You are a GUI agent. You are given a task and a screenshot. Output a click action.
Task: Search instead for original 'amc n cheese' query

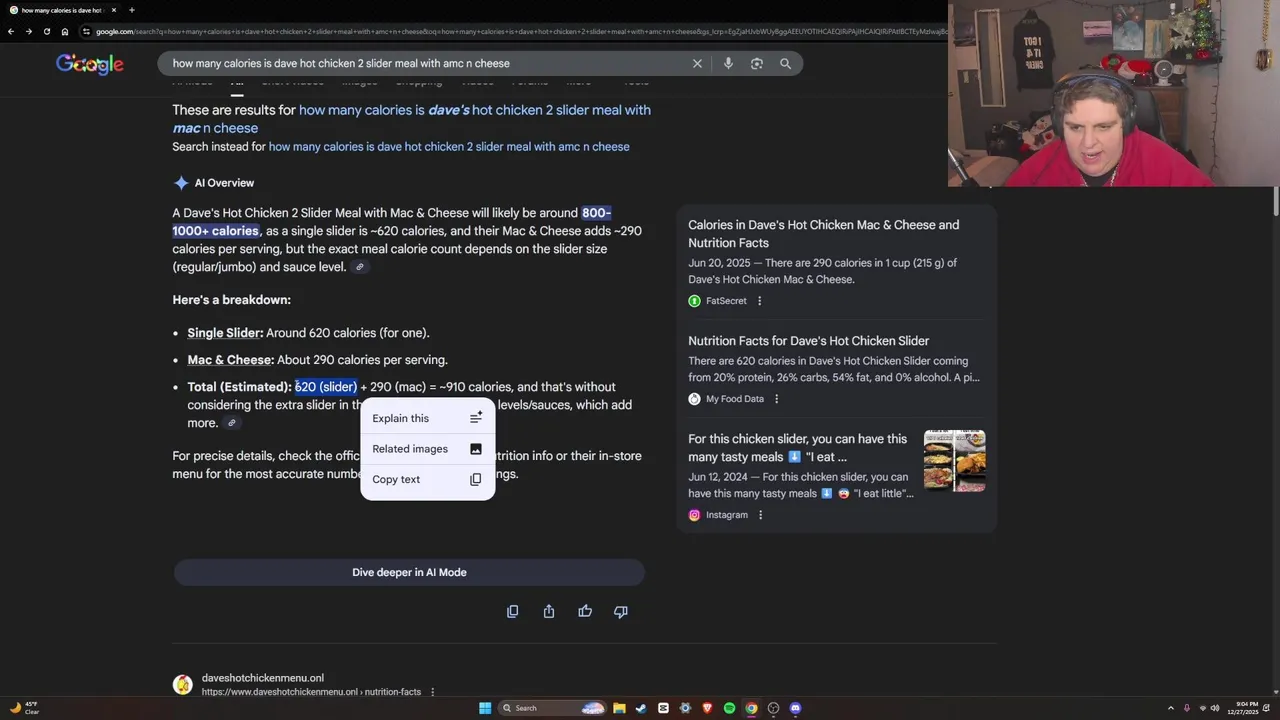[x=449, y=147]
